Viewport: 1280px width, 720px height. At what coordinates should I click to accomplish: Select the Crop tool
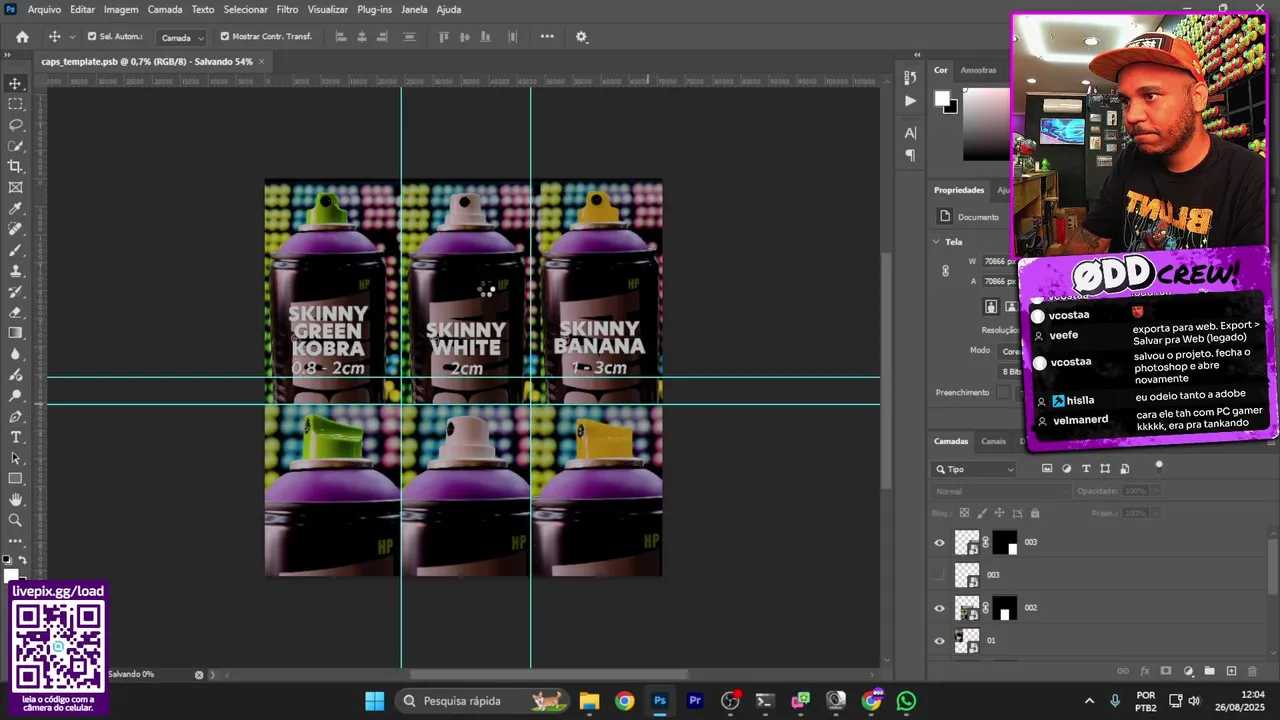click(15, 167)
